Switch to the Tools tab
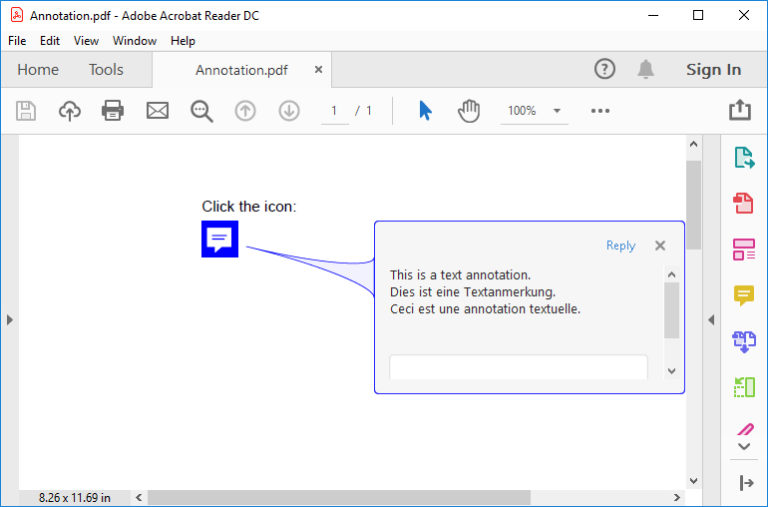 tap(106, 70)
